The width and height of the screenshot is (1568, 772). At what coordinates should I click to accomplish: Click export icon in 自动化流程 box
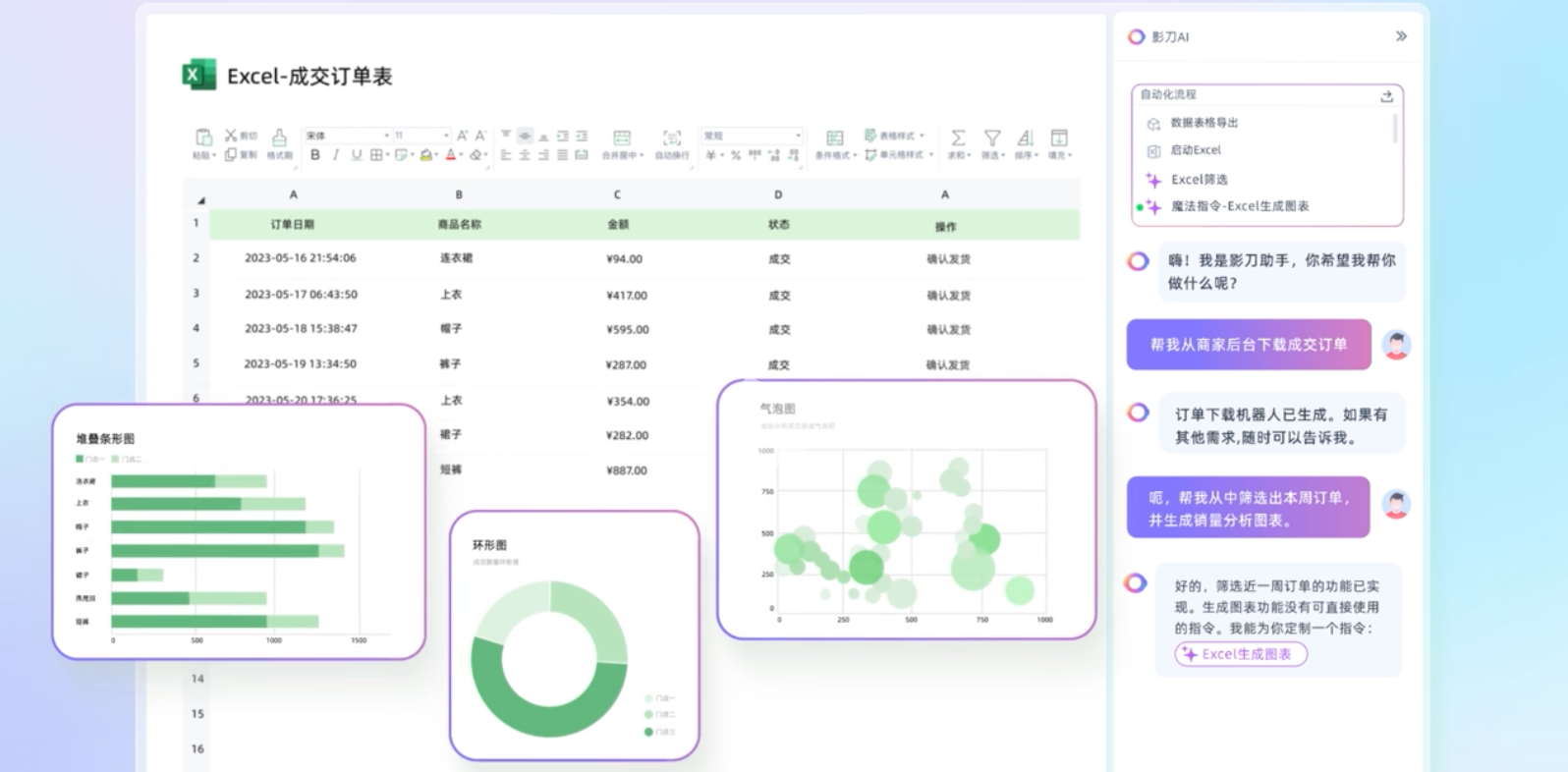pos(1386,96)
